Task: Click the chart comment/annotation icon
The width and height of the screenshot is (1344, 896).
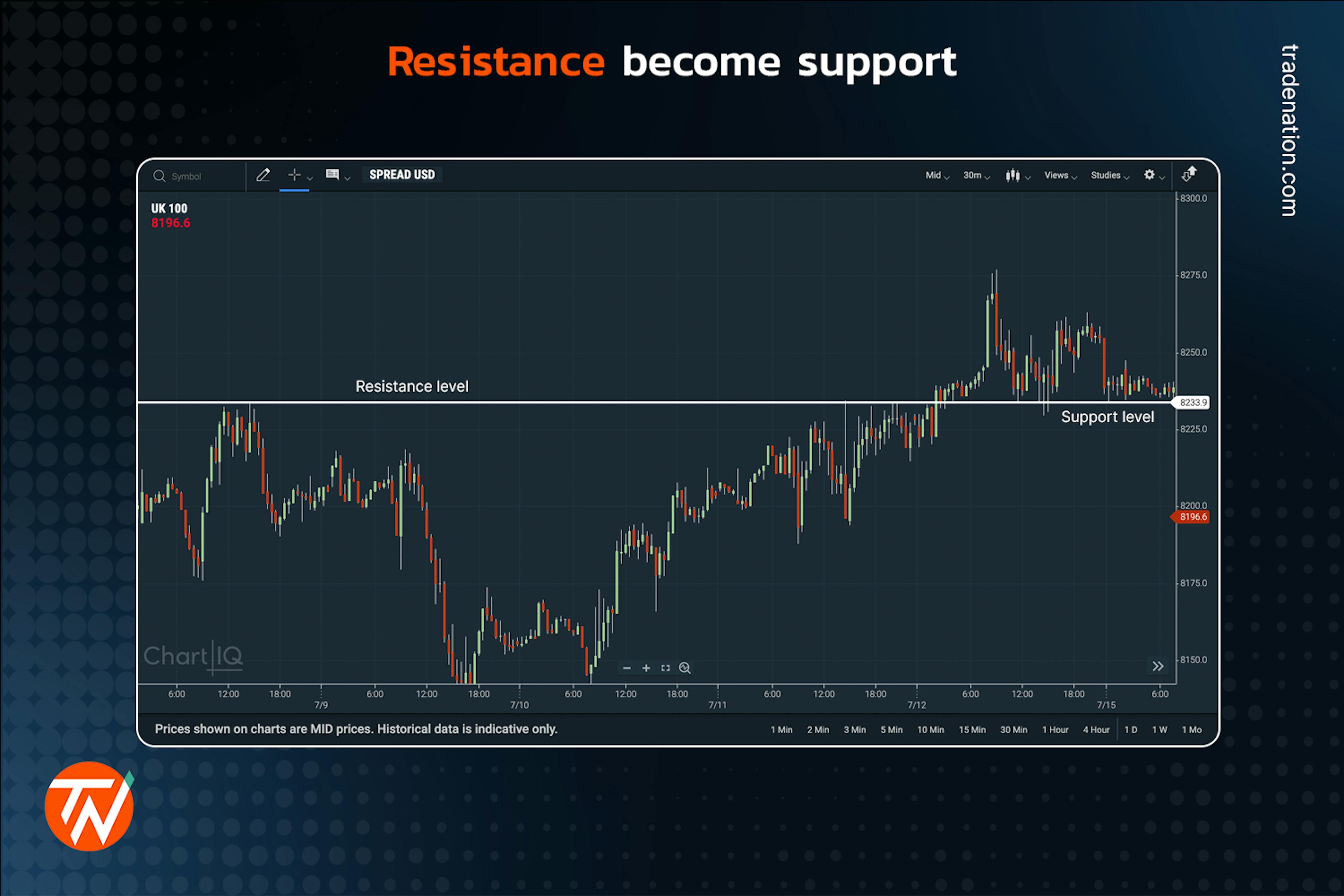Action: (332, 174)
